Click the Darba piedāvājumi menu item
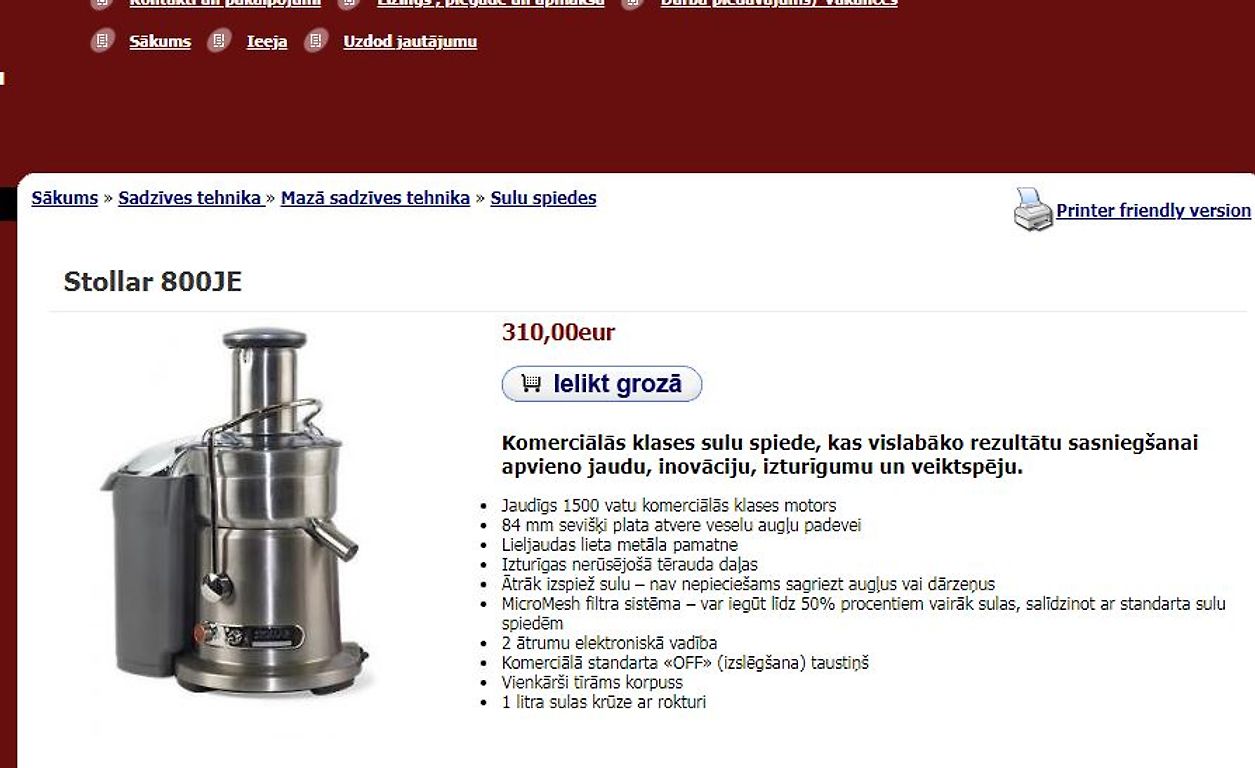 (x=778, y=3)
